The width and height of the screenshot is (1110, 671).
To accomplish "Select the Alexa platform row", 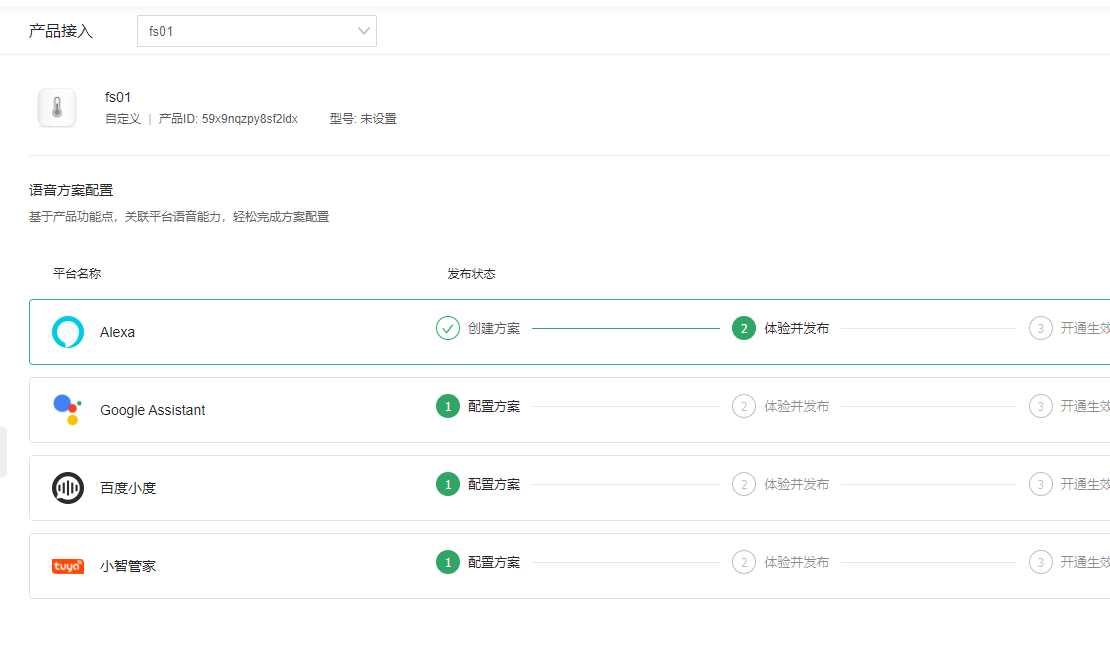I will [x=250, y=332].
